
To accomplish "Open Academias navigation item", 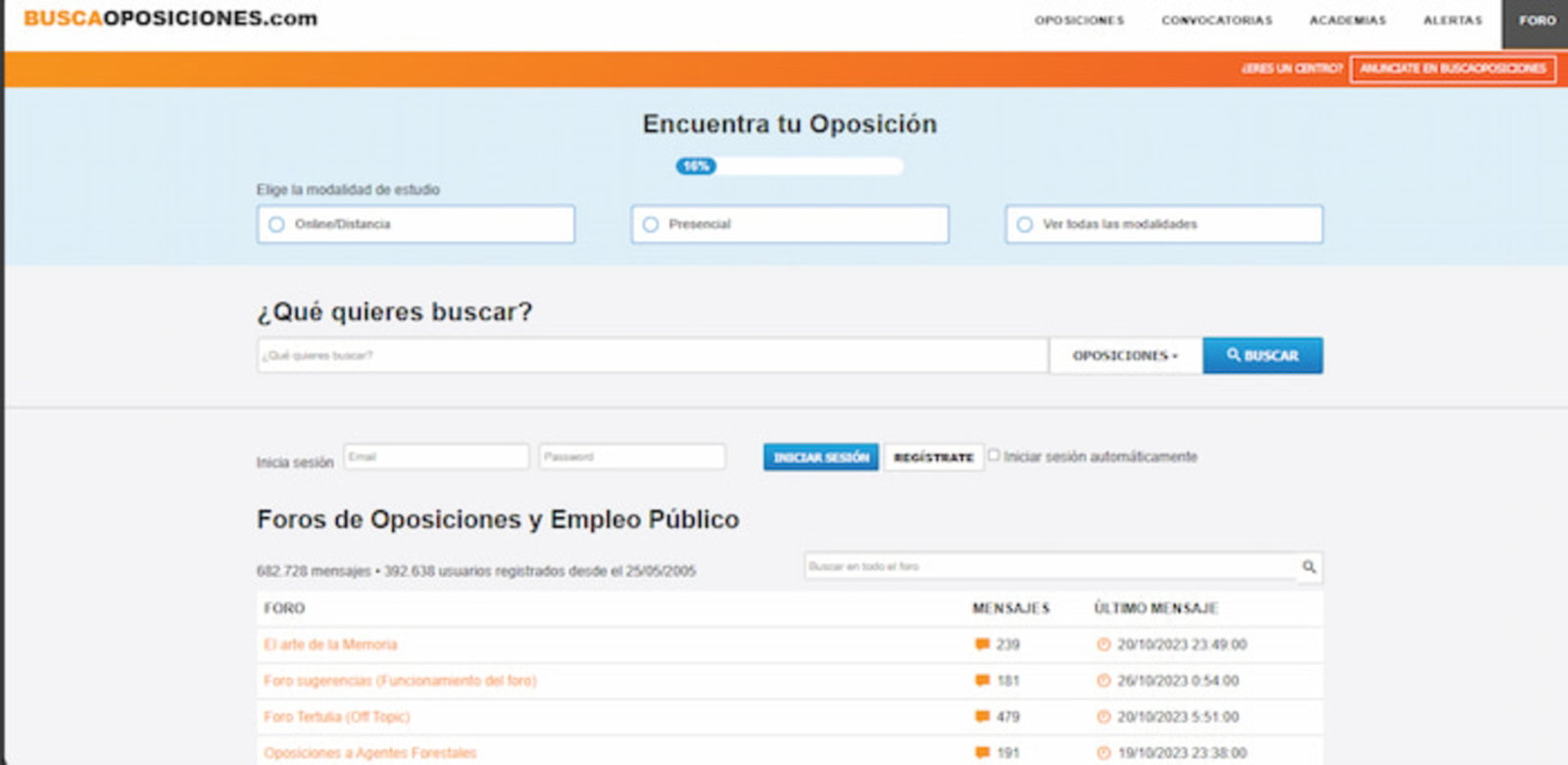I will click(1348, 21).
